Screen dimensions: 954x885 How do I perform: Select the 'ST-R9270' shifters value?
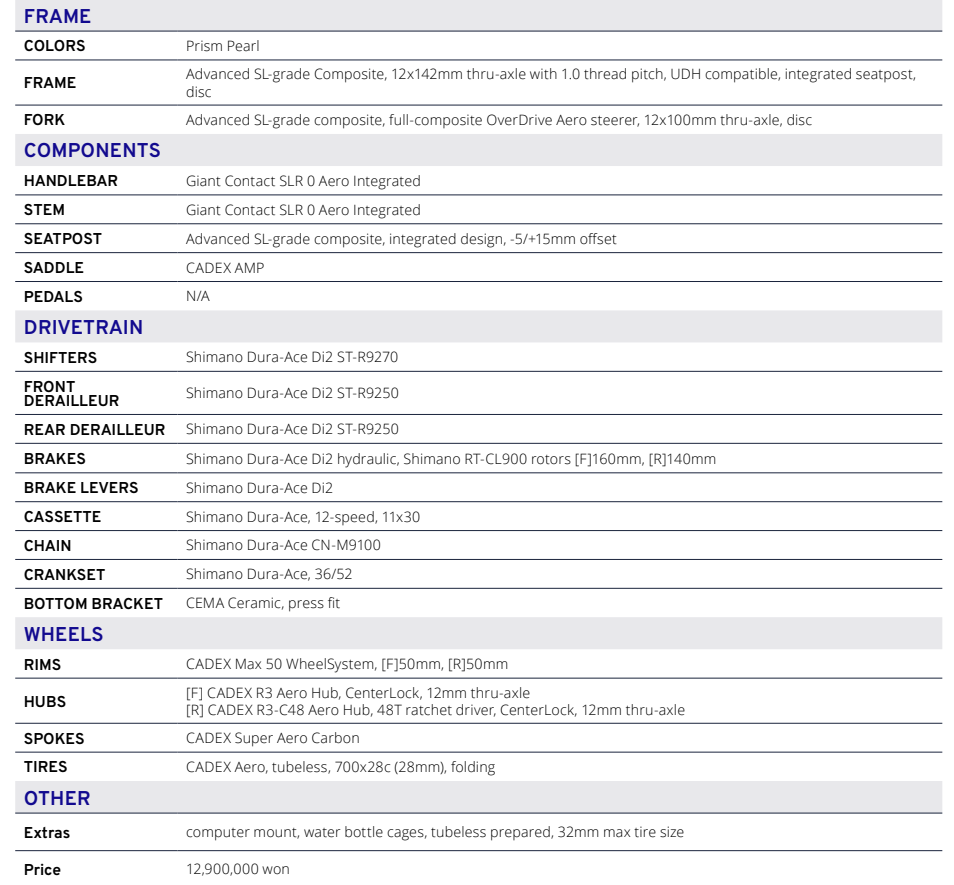[292, 357]
